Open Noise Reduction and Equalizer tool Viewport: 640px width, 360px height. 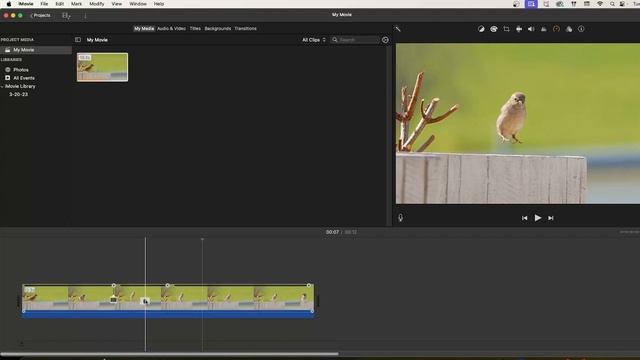pos(544,29)
